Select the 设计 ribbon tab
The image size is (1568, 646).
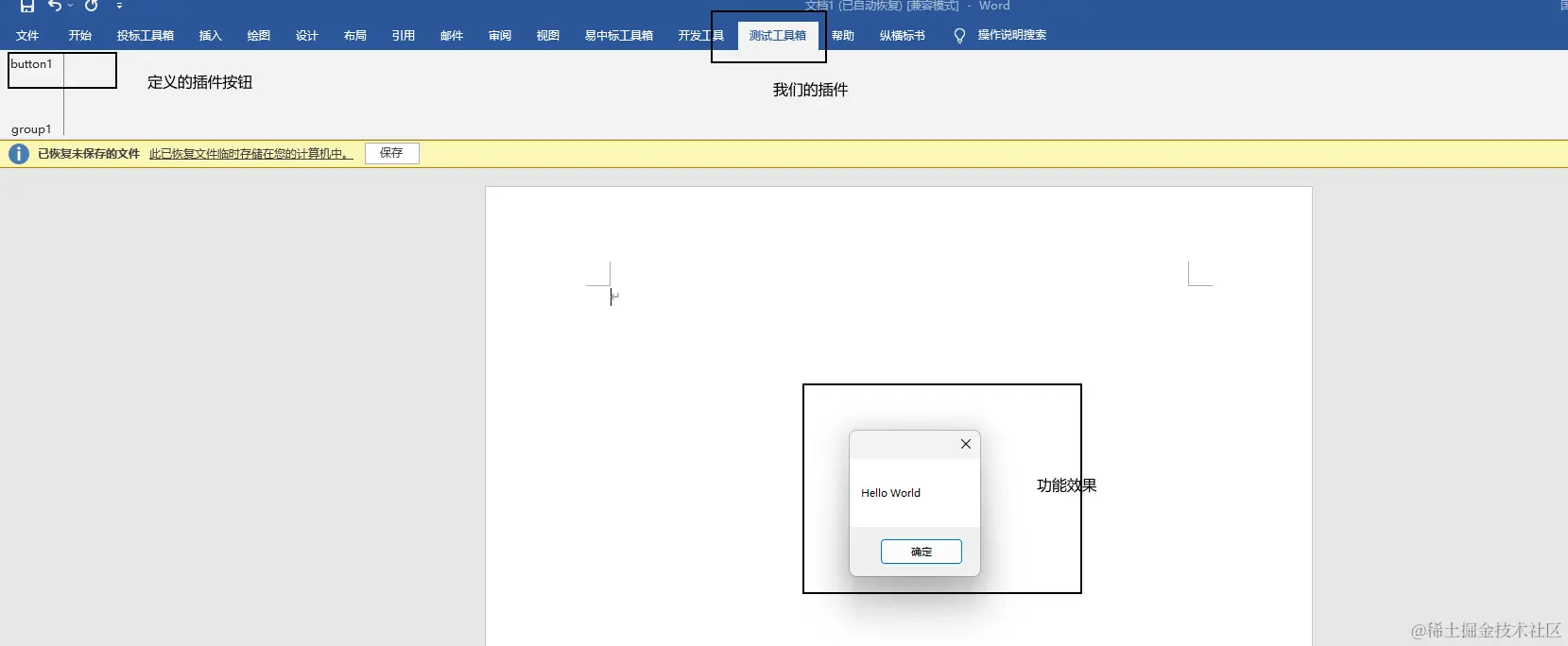pos(307,36)
